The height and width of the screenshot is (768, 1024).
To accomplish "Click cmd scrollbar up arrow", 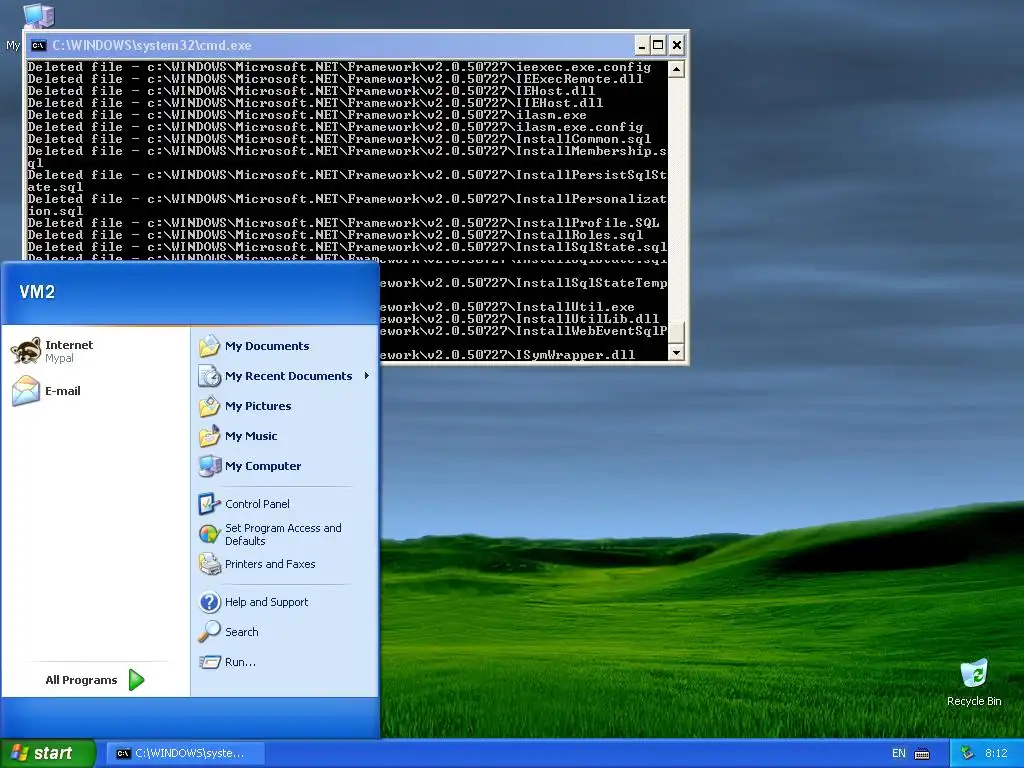I will point(677,69).
